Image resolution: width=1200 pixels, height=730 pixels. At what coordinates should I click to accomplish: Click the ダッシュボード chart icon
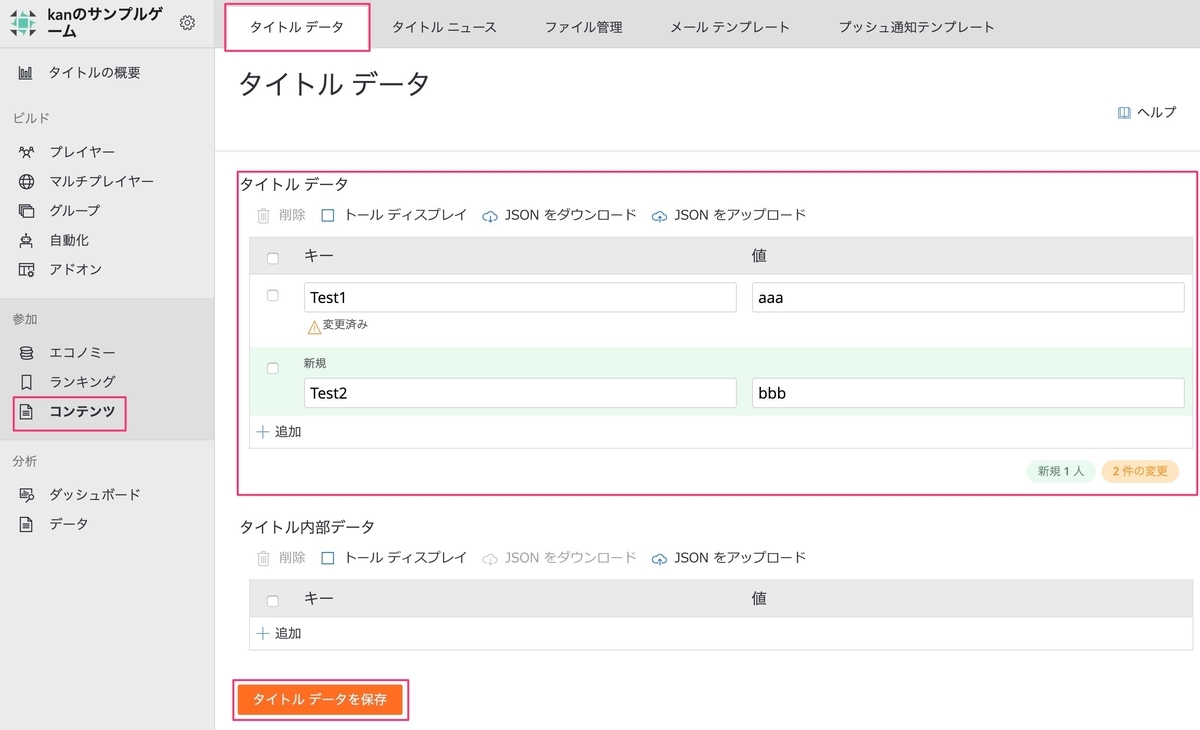click(x=26, y=494)
